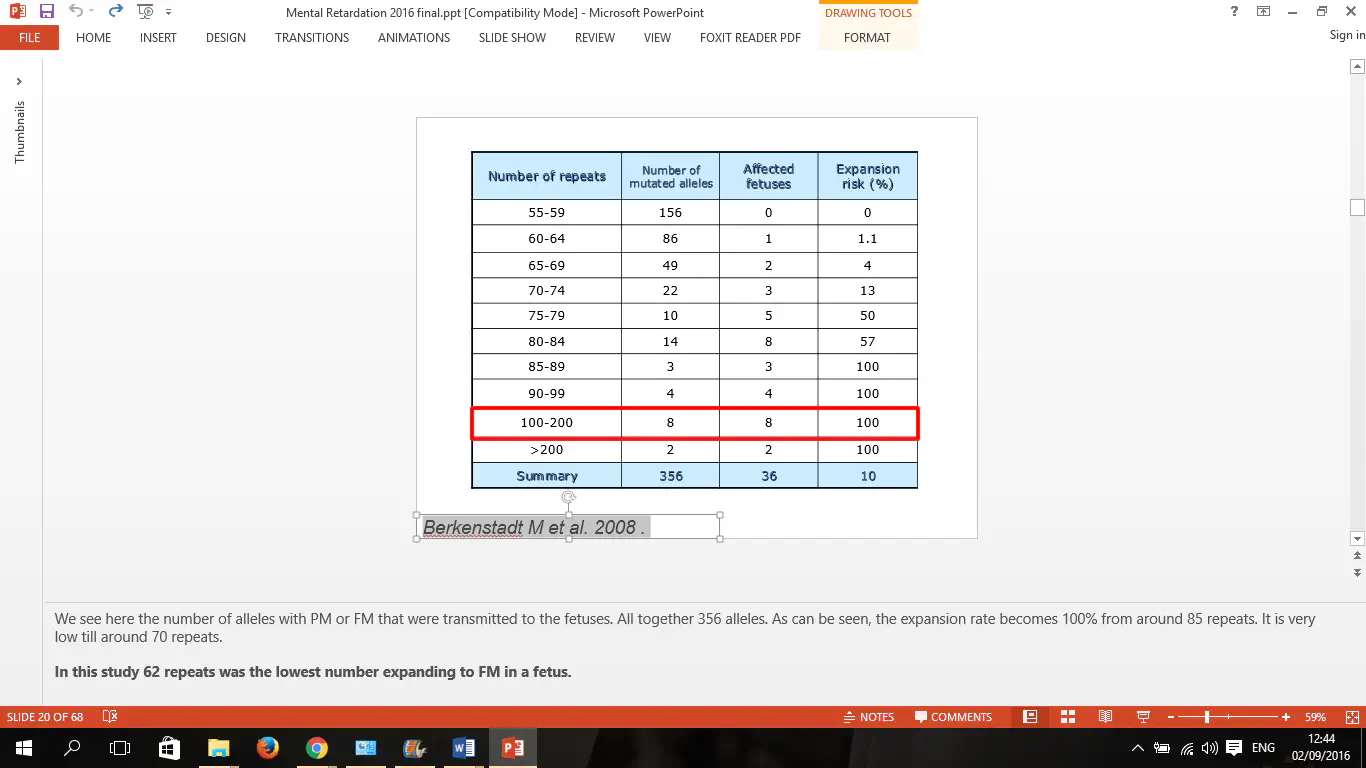Toggle the Comments pane button
1366x768 pixels.
[x=953, y=717]
